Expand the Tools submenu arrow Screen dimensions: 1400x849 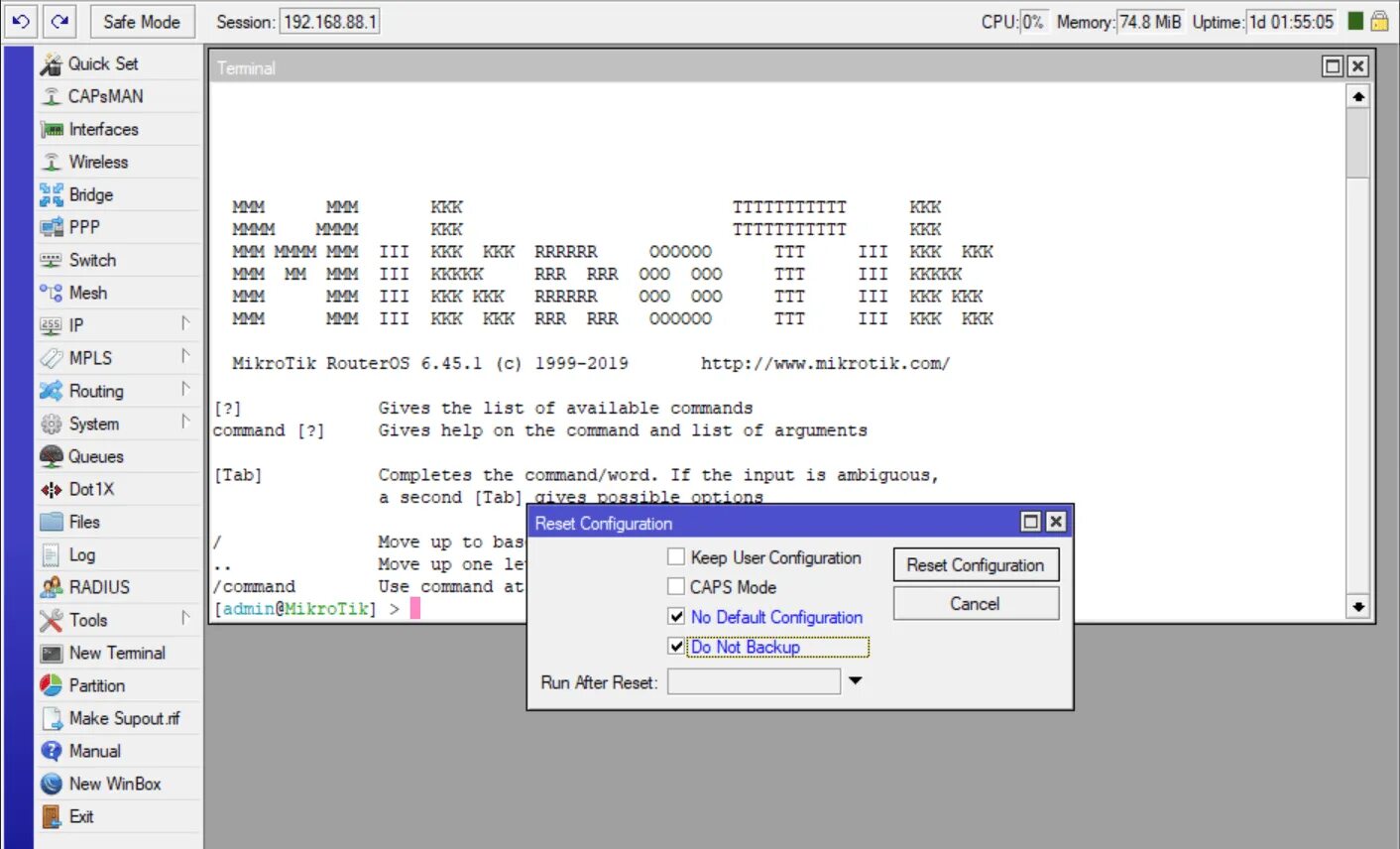click(185, 619)
